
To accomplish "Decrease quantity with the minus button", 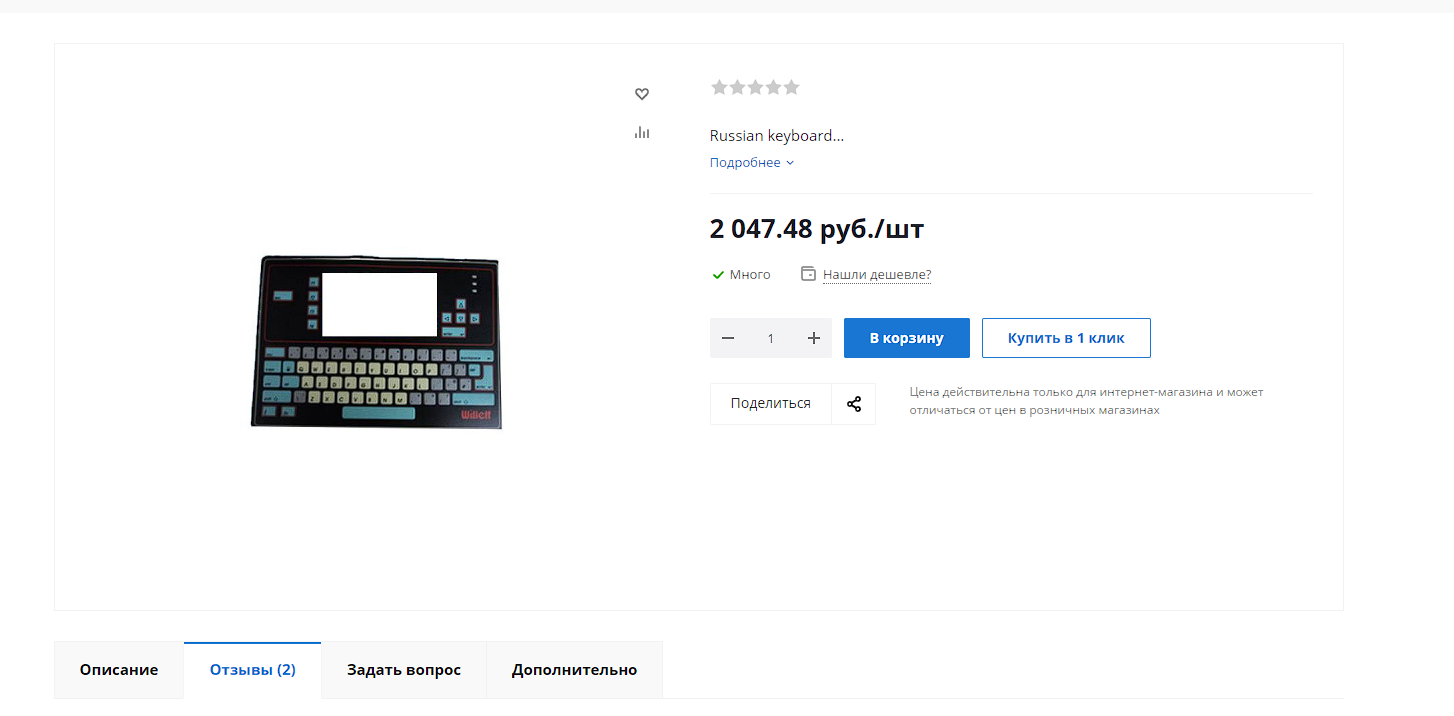I will click(x=728, y=338).
